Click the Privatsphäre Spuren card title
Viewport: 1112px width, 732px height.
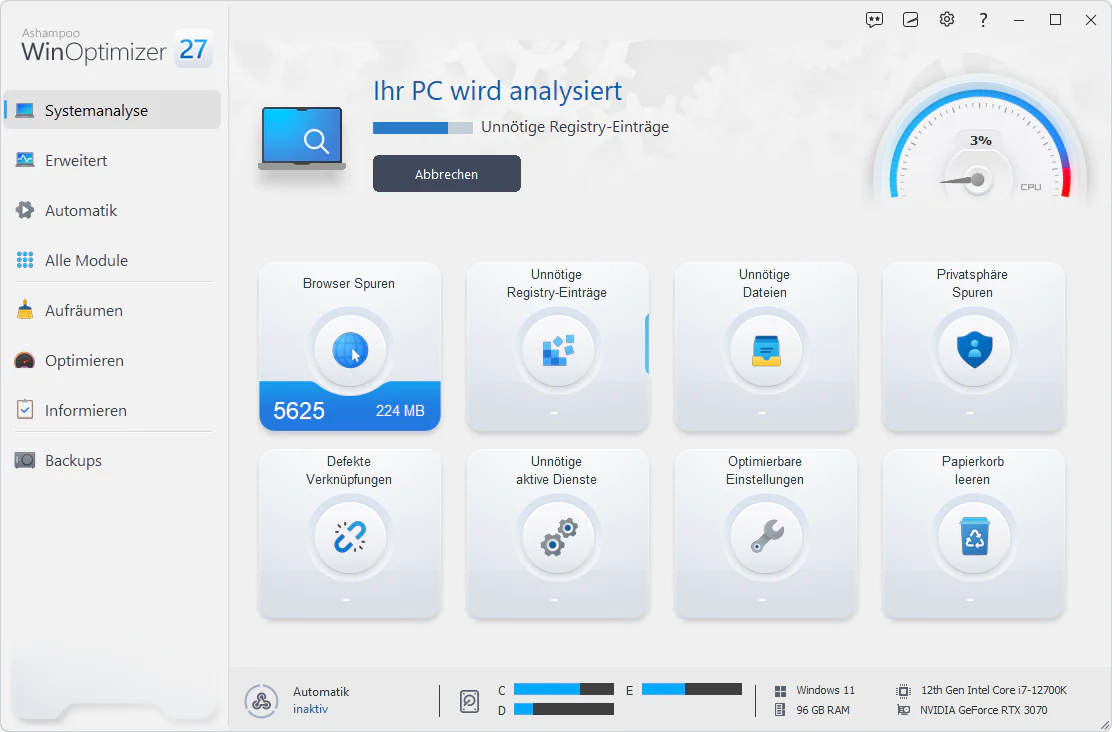tap(972, 283)
